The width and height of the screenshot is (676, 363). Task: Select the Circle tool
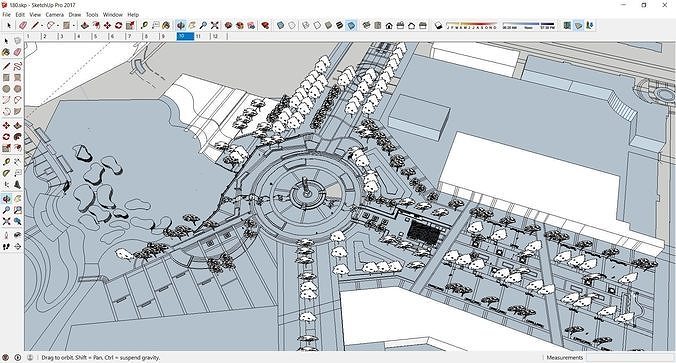click(x=6, y=89)
